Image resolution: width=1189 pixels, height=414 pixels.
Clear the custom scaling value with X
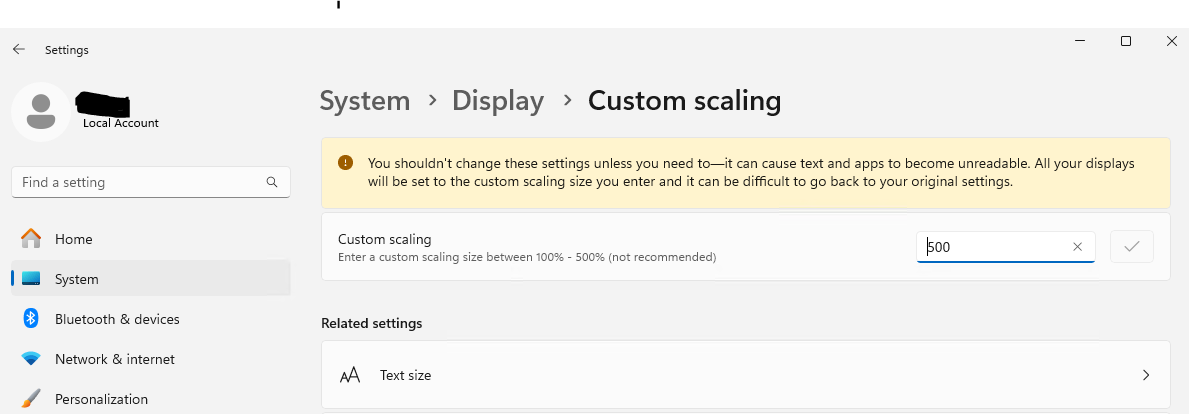click(x=1078, y=246)
